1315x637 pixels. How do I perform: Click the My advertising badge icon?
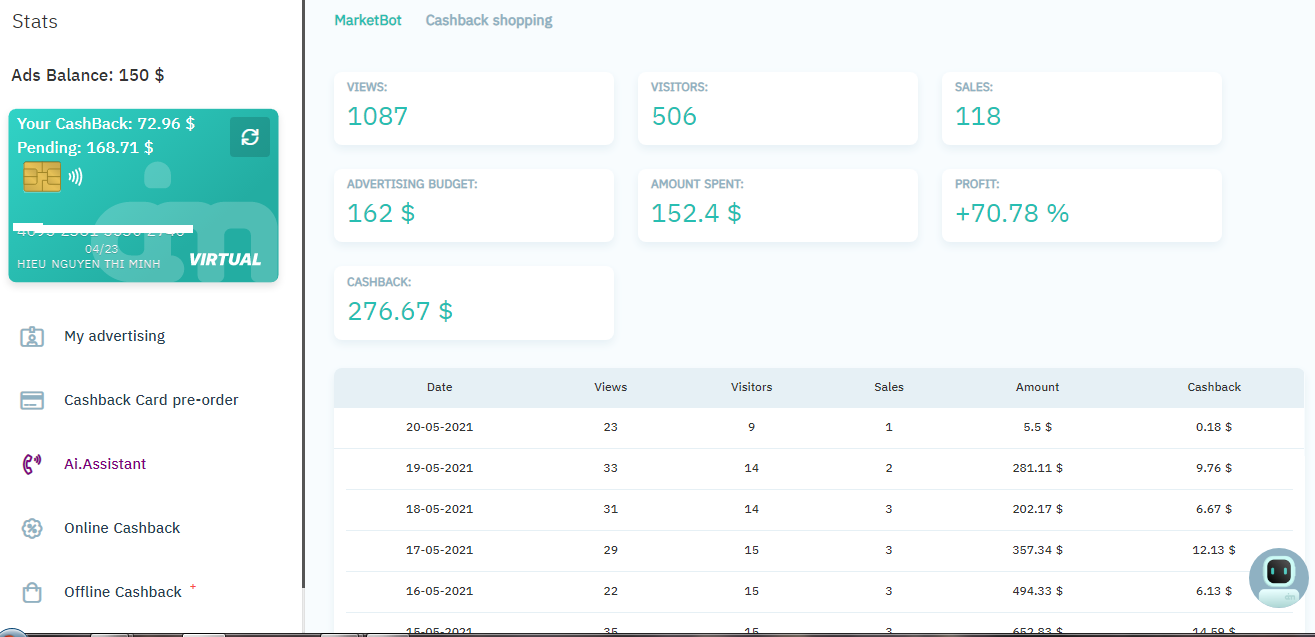[32, 336]
